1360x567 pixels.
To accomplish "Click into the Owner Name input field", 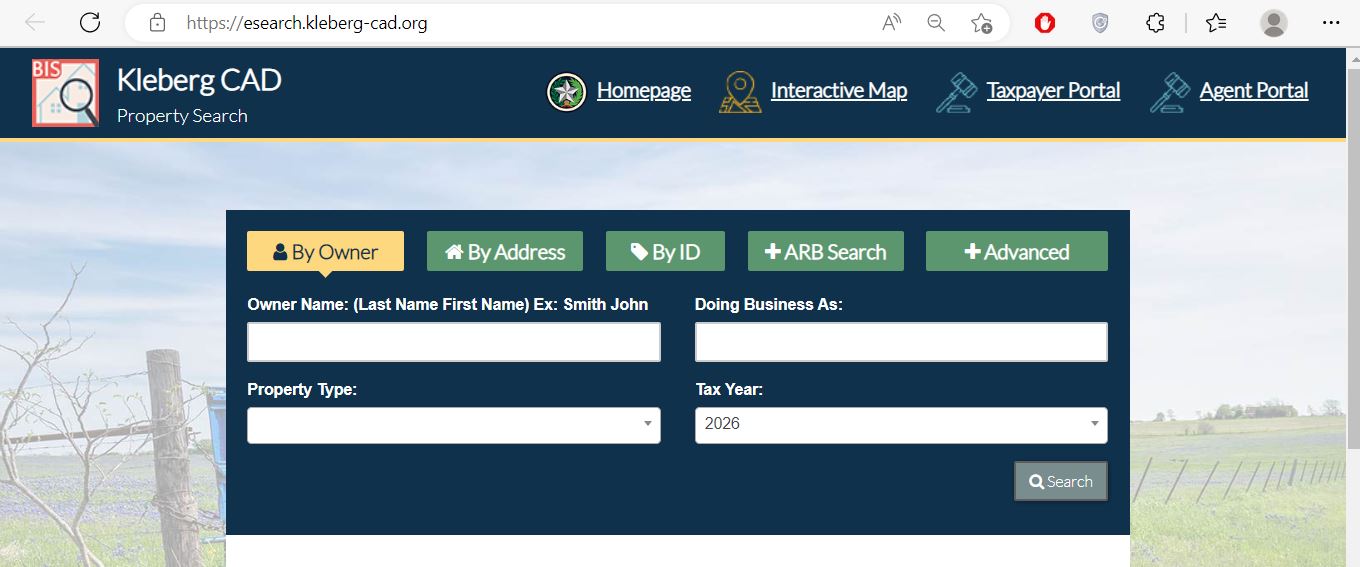I will tap(453, 342).
